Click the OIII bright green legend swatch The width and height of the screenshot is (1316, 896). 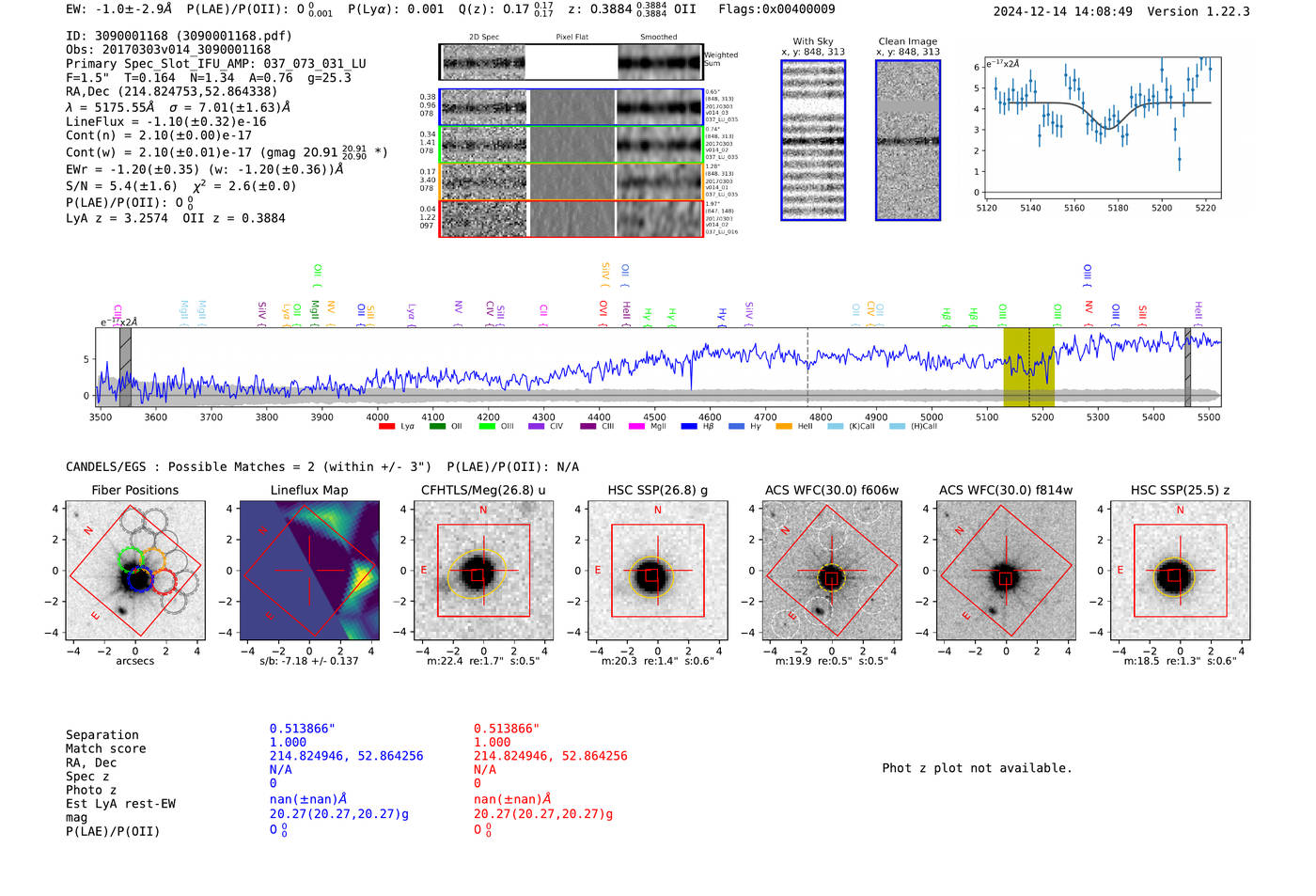point(486,427)
